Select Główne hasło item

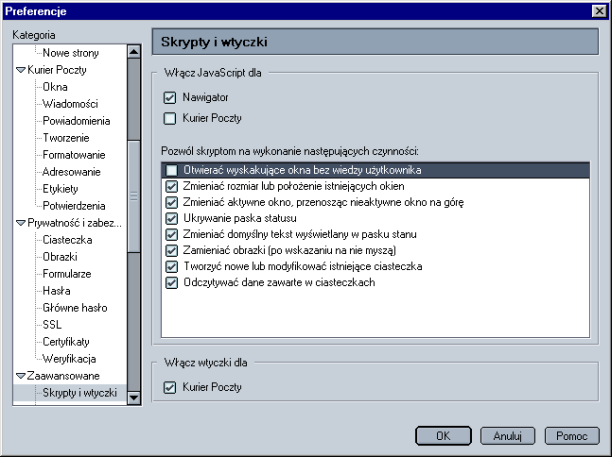tap(75, 308)
